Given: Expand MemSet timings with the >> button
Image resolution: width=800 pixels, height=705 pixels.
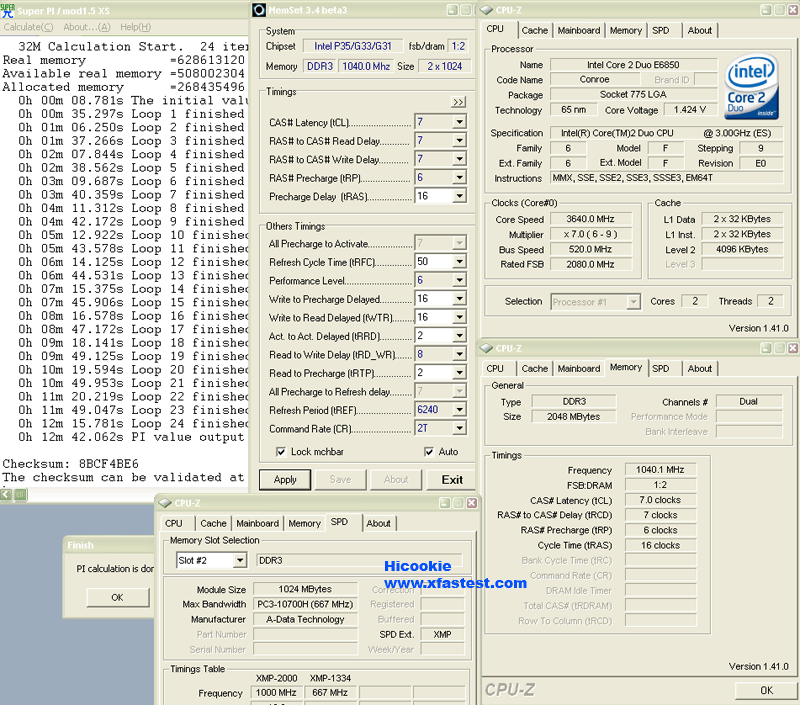Looking at the screenshot, I should 458,102.
